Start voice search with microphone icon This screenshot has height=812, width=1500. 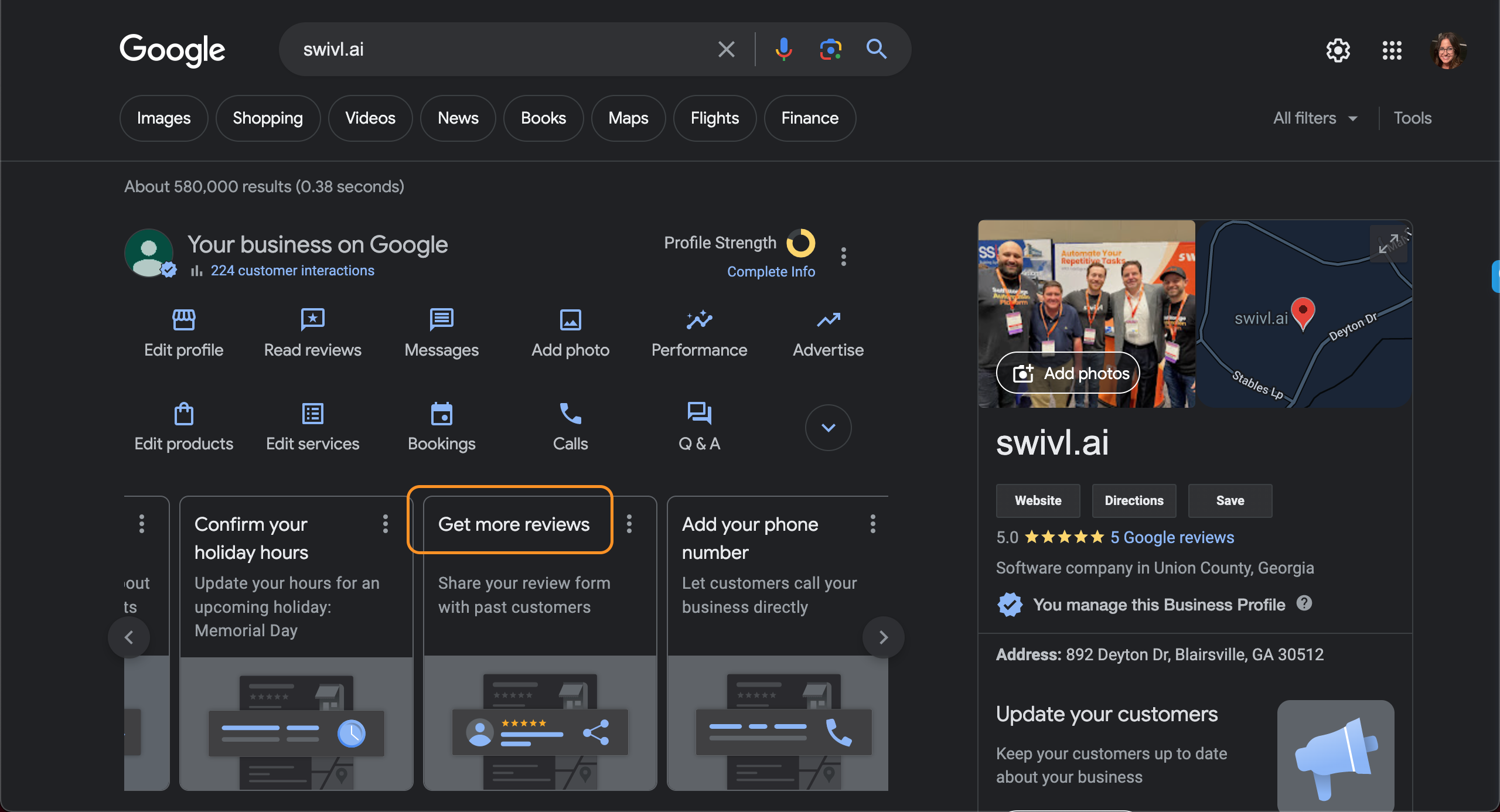pos(783,49)
